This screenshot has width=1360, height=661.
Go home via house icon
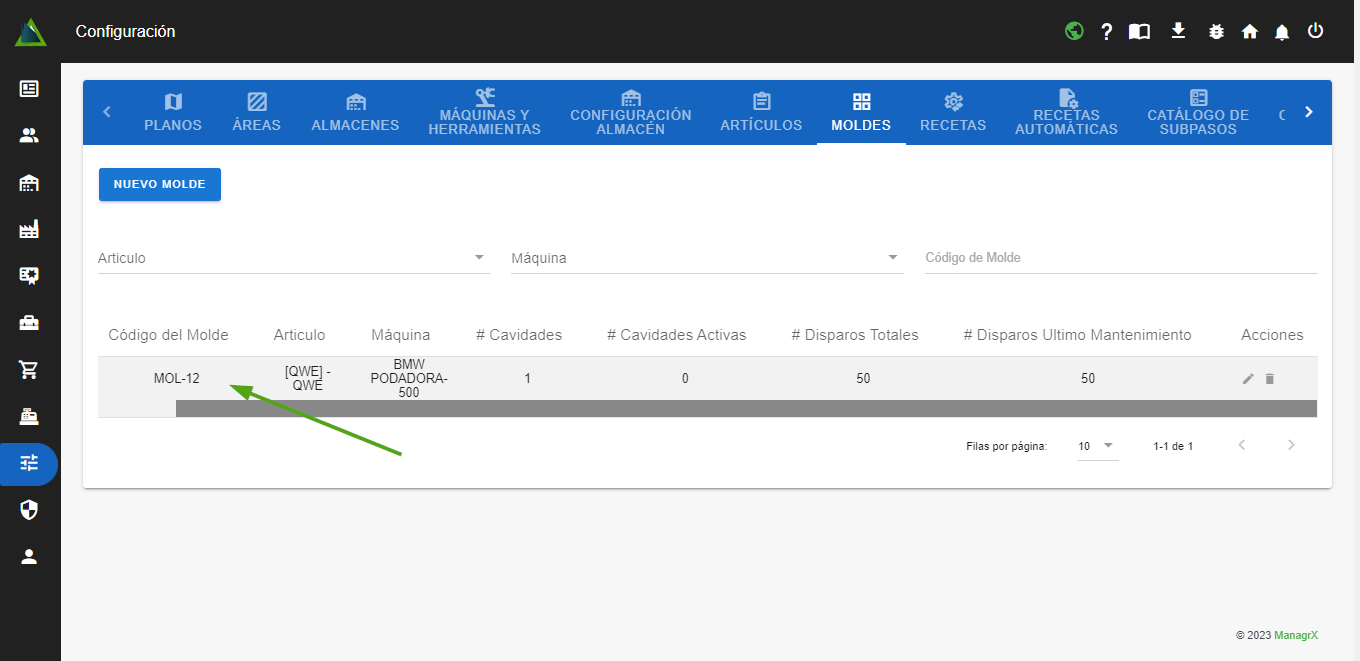(x=1249, y=31)
